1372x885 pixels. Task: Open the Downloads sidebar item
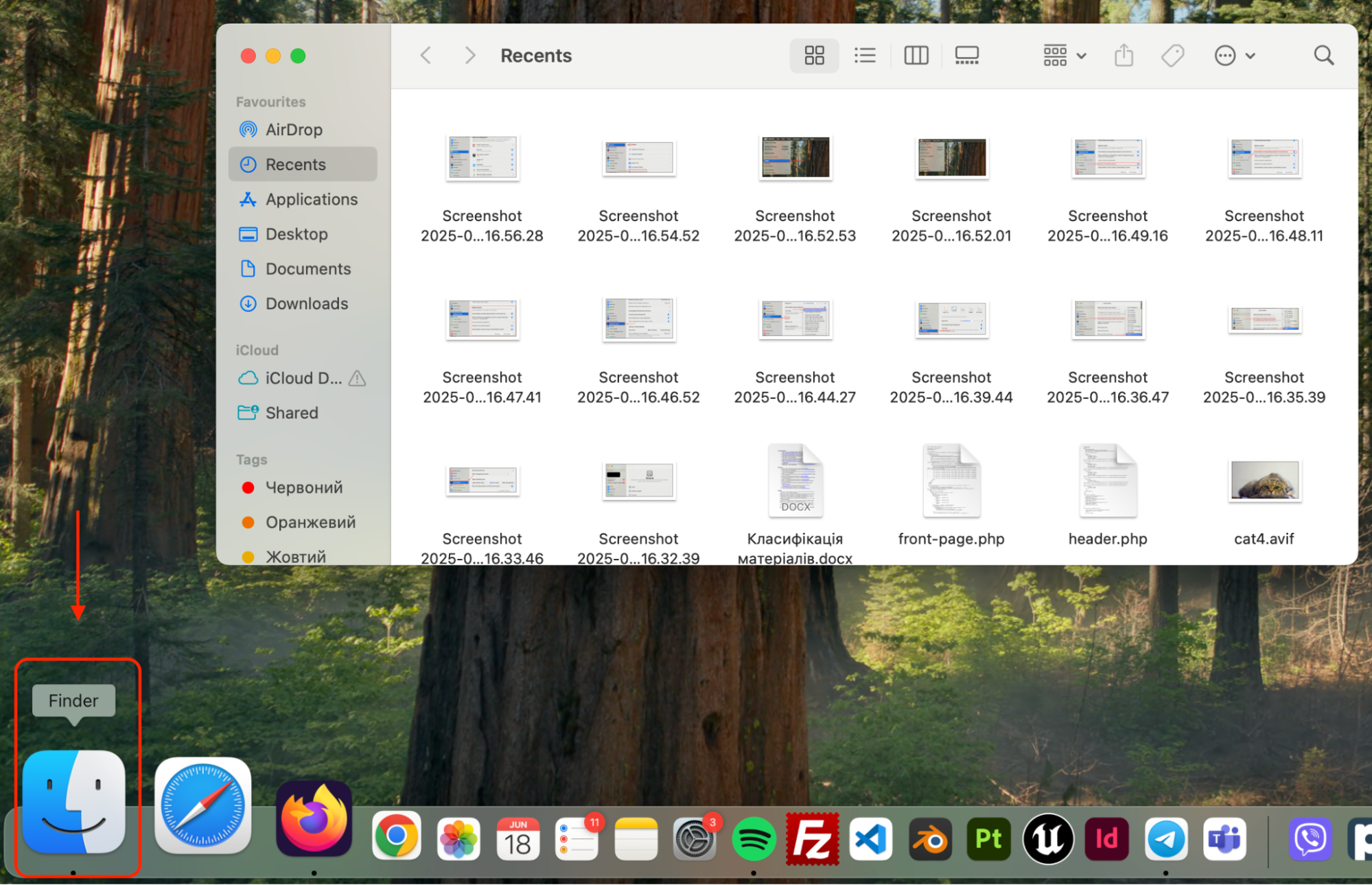coord(306,303)
